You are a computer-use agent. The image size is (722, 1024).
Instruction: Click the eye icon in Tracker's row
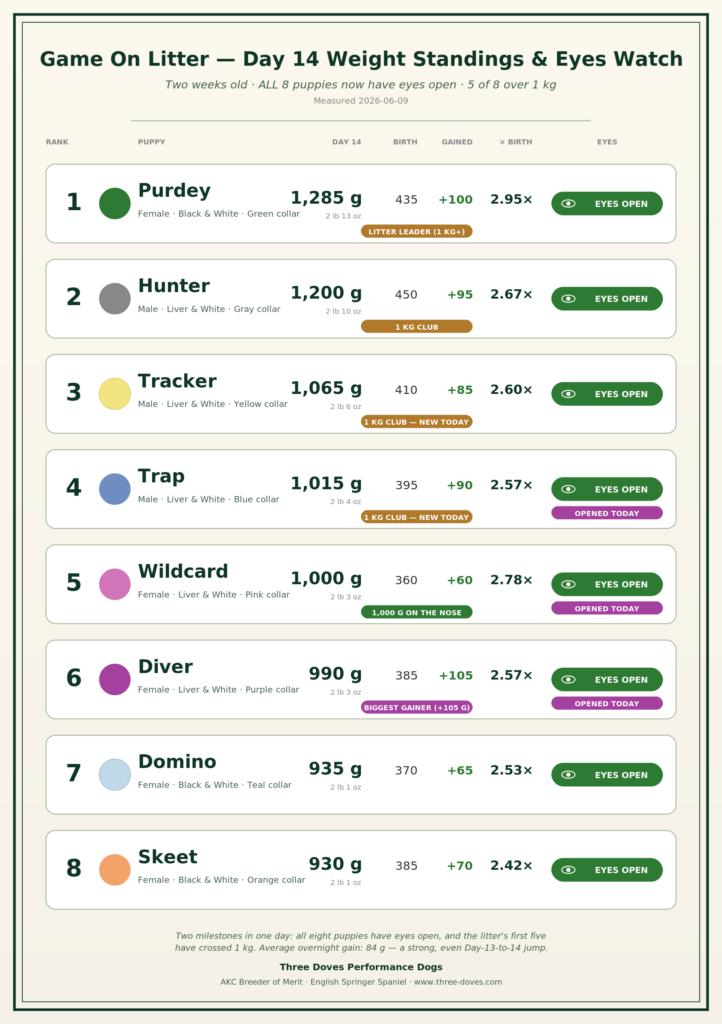point(568,394)
